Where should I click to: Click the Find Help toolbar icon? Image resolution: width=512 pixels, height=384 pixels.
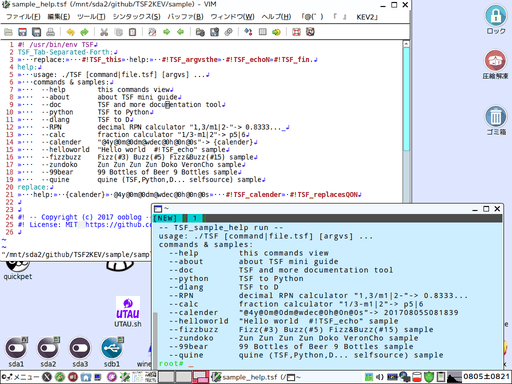coord(310,32)
